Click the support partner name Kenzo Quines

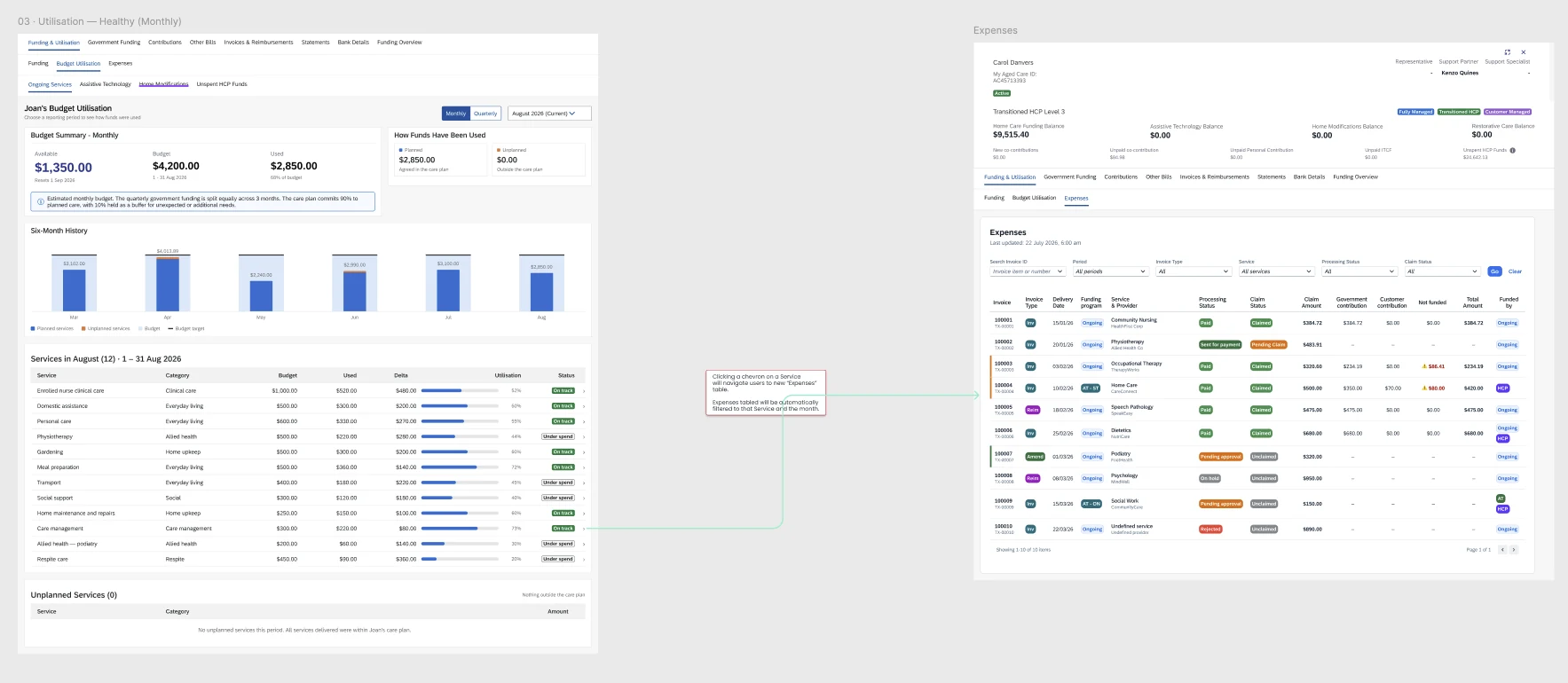1460,73
